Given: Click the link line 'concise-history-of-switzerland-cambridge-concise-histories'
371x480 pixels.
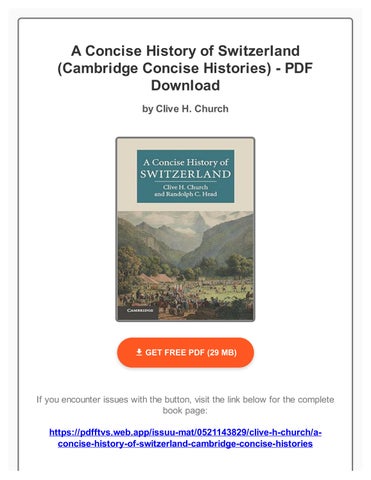Looking at the screenshot, I should (185, 444).
